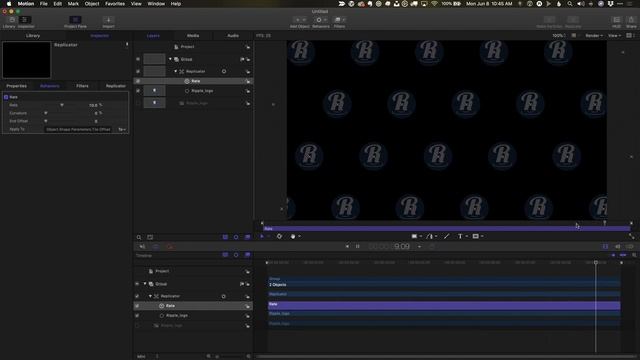Adjust the Curvature parameter slider

tap(46, 113)
